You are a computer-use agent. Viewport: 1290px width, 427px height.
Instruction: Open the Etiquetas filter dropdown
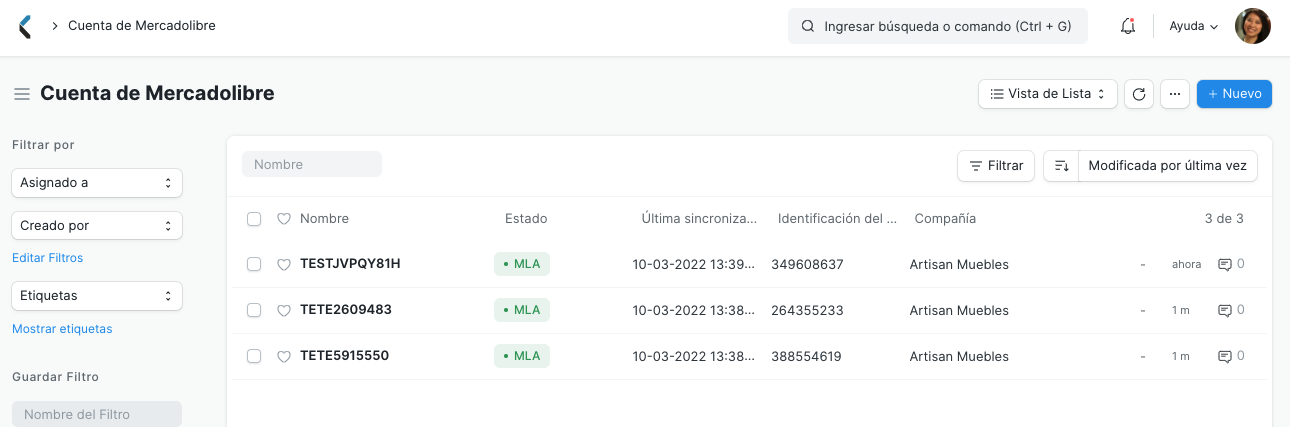click(x=97, y=296)
